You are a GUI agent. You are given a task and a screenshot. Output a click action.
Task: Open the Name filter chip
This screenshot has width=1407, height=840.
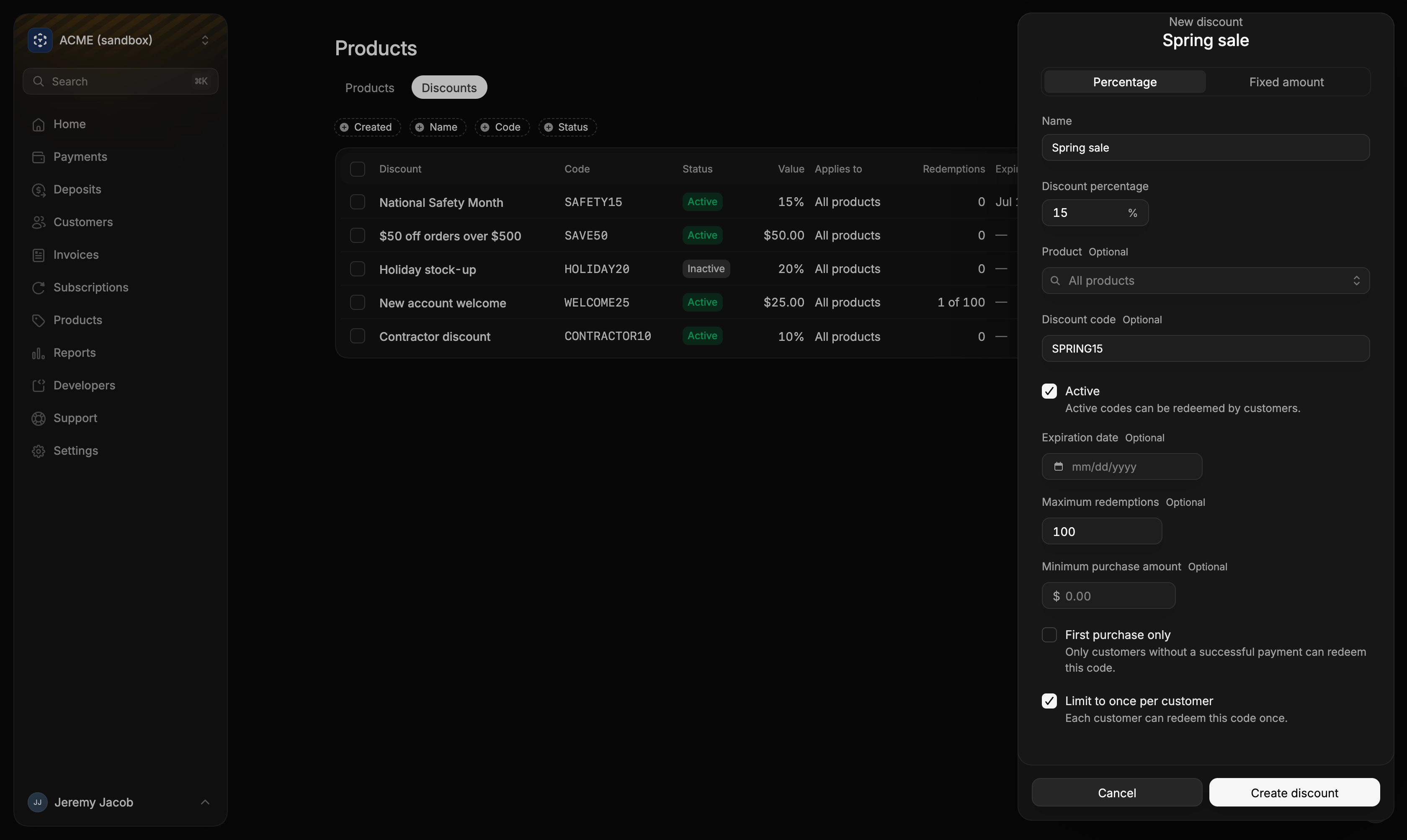438,127
